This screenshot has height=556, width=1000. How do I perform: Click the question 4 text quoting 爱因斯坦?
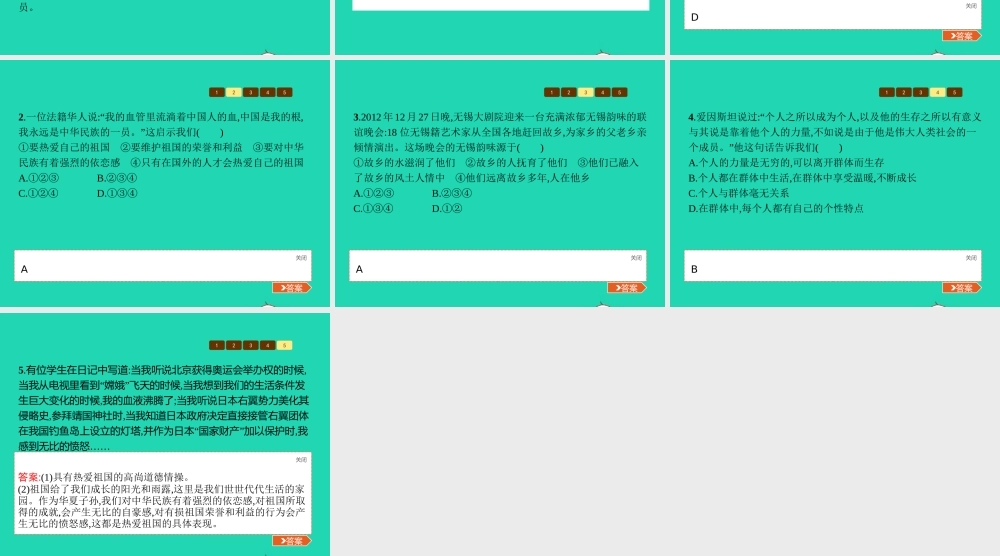click(x=835, y=132)
